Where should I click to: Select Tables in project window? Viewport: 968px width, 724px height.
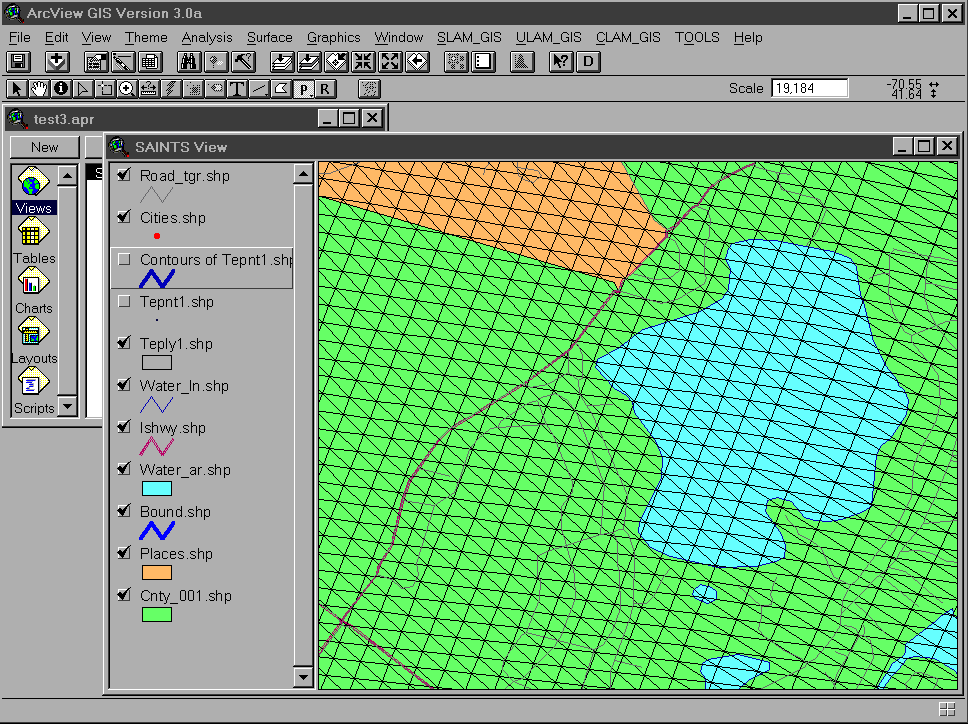point(34,242)
